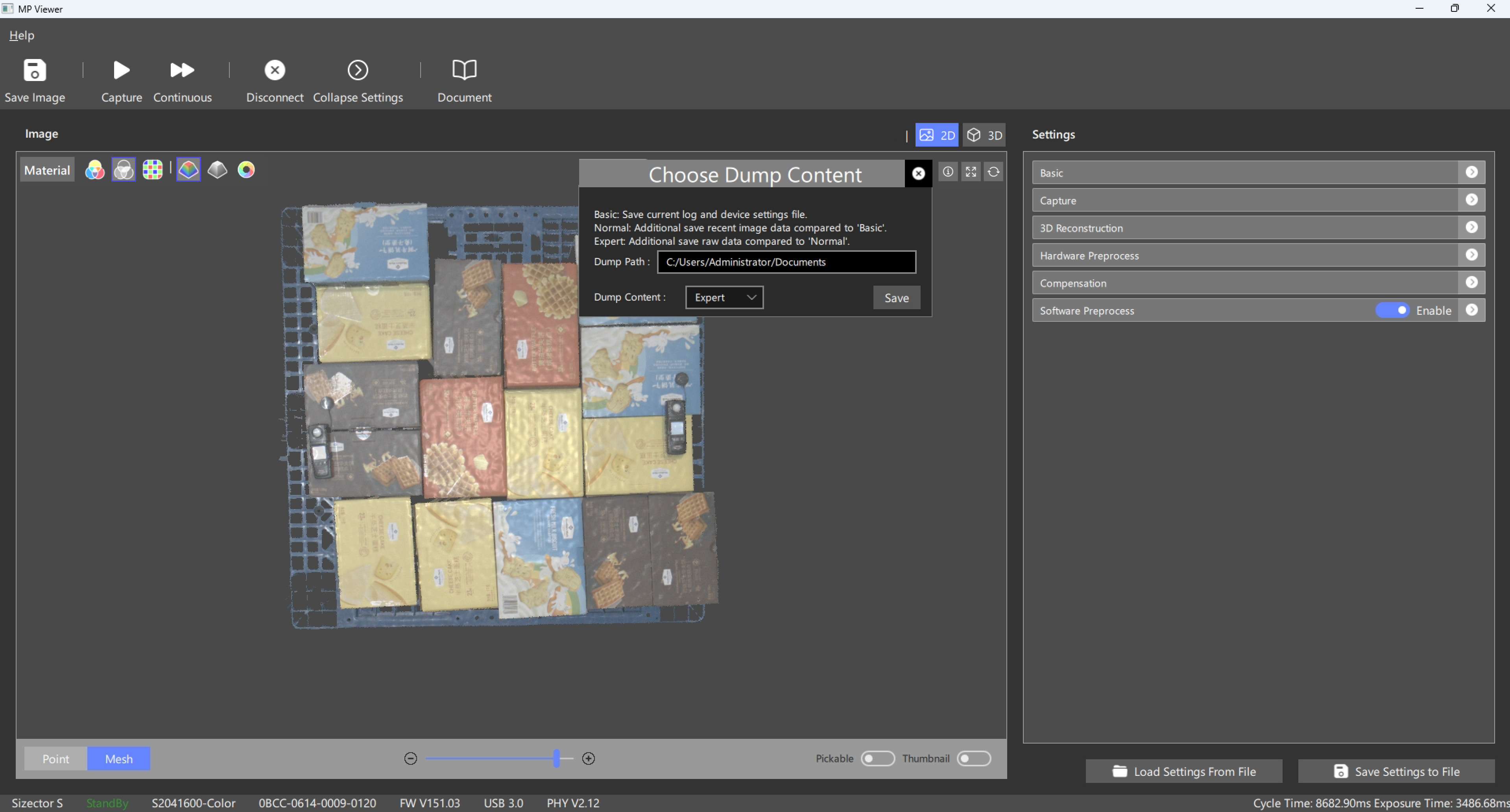Select the grayscale circles material icon
The image size is (1510, 812).
[x=124, y=170]
